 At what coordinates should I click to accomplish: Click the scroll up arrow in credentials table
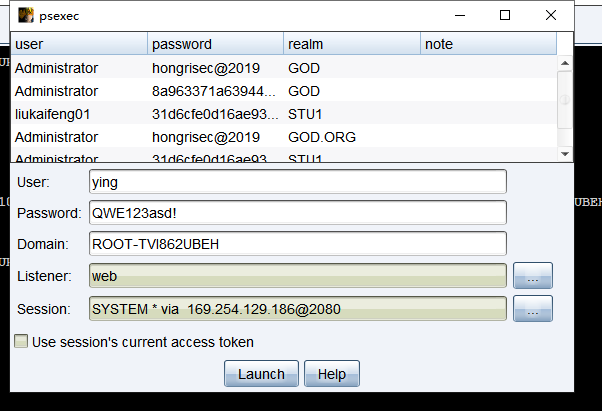[565, 63]
